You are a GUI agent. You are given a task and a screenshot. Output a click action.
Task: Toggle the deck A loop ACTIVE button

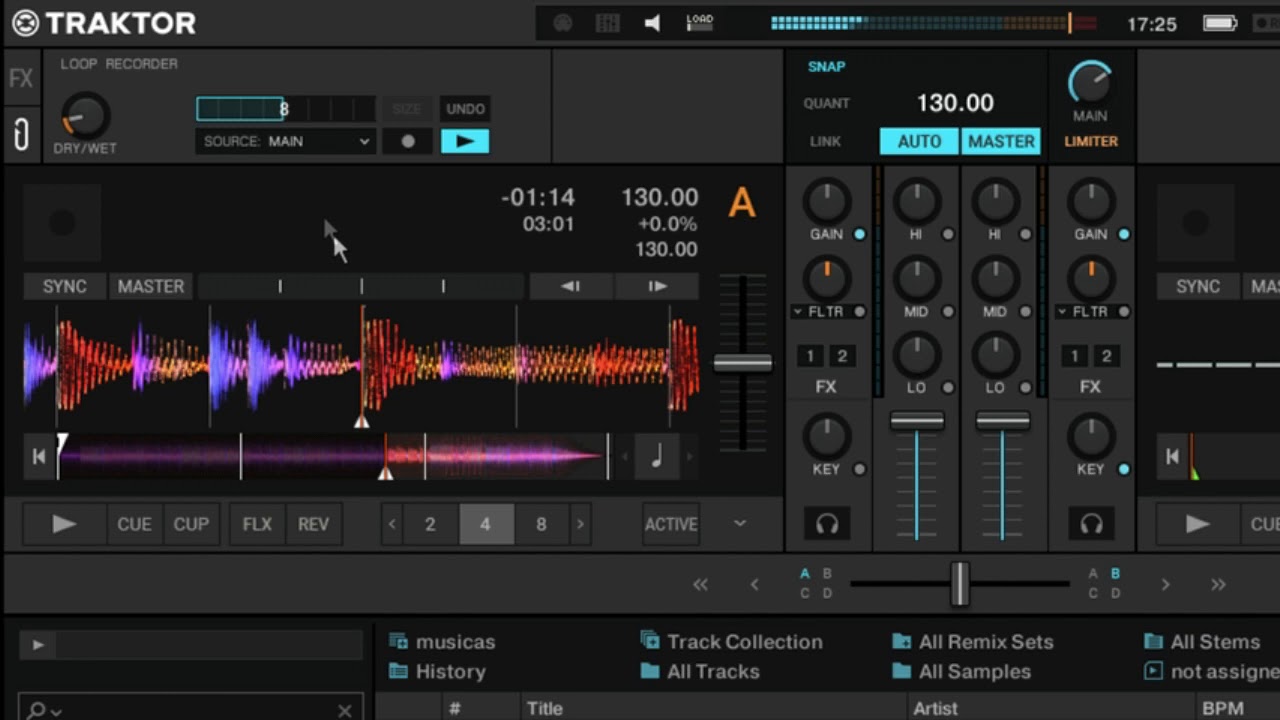tap(671, 524)
